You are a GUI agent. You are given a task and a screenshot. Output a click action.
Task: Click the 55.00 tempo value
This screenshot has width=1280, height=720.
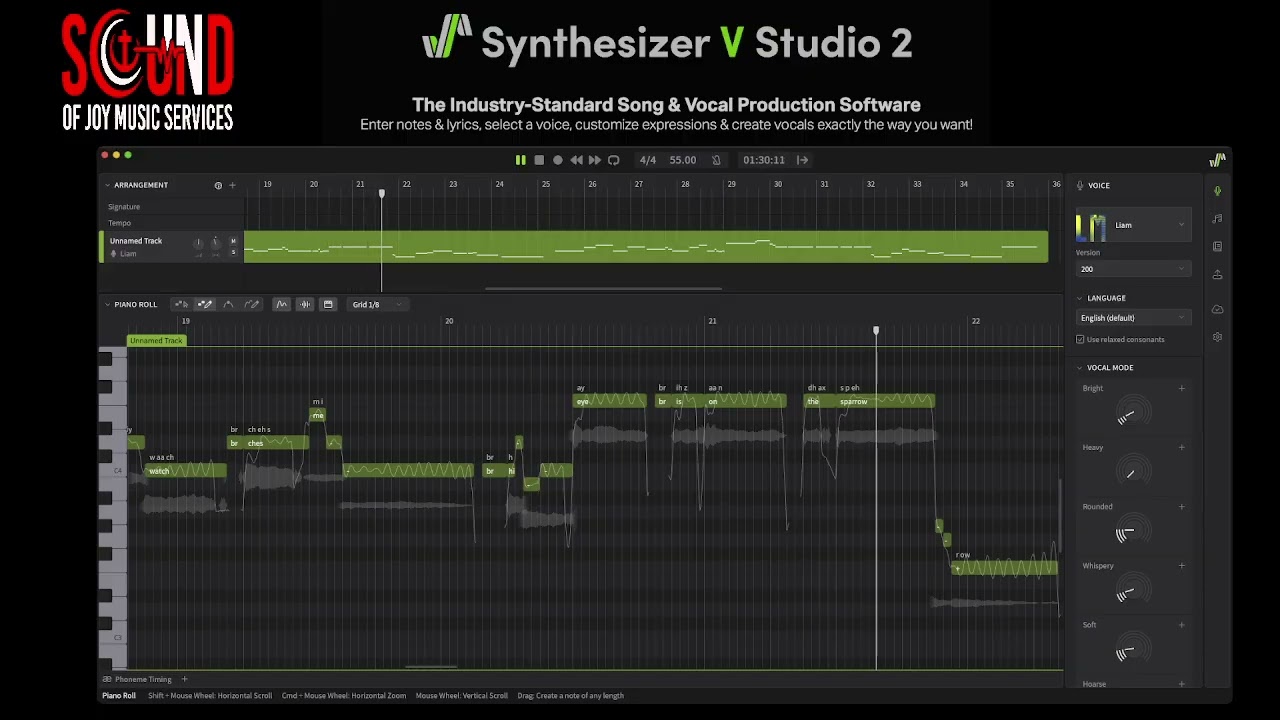pos(683,160)
